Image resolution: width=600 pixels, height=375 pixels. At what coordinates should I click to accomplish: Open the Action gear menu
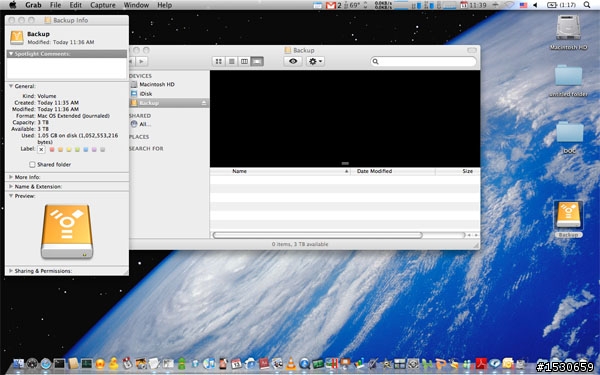315,61
